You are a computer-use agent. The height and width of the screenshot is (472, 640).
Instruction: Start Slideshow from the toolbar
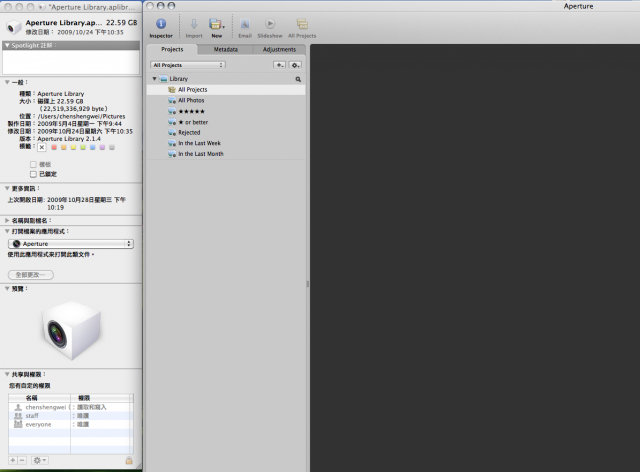click(x=270, y=25)
